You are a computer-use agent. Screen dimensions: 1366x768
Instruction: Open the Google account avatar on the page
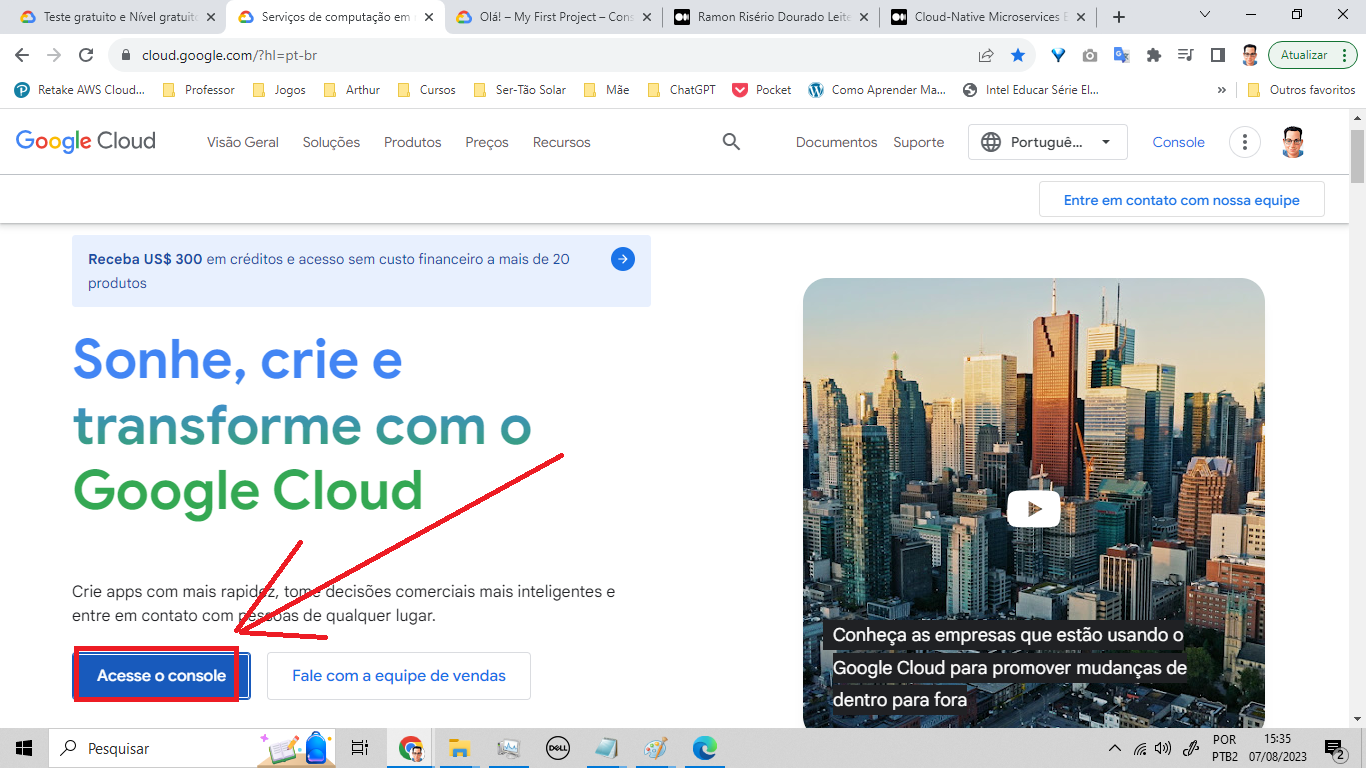[x=1293, y=142]
